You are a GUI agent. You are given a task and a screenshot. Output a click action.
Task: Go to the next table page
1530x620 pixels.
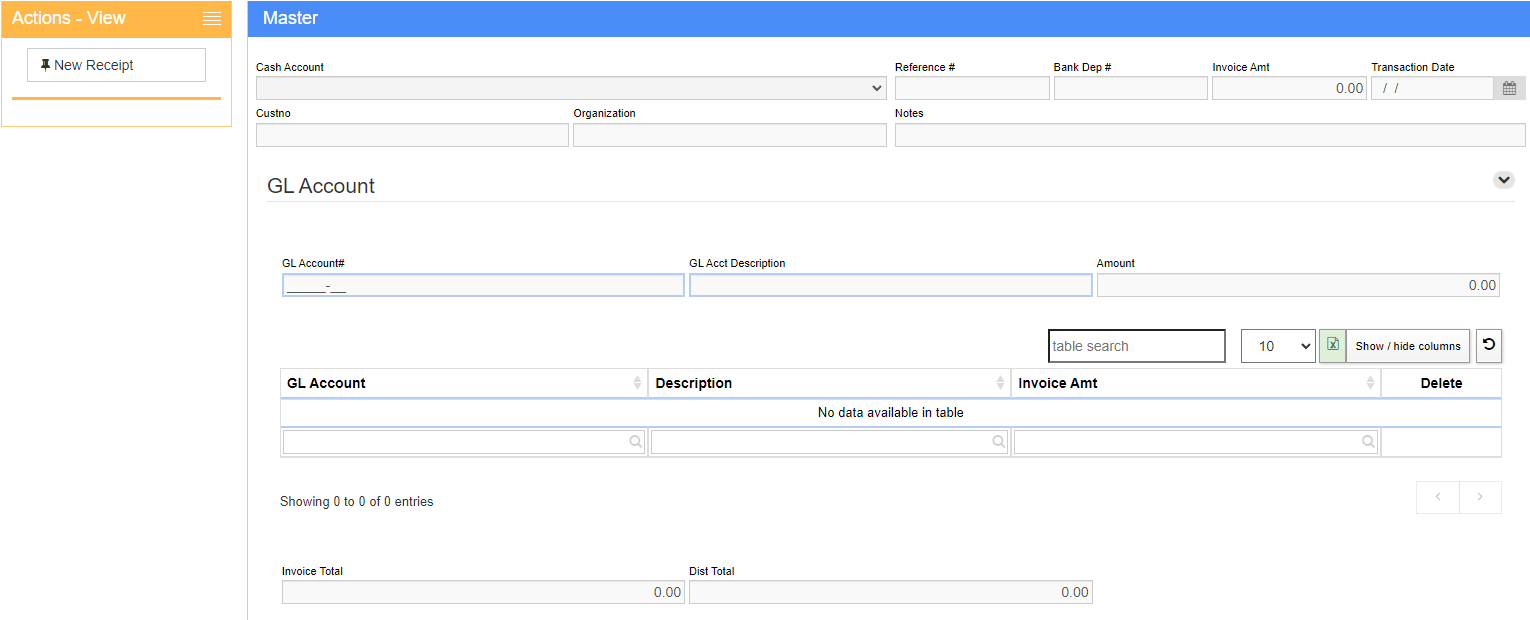pos(1481,497)
